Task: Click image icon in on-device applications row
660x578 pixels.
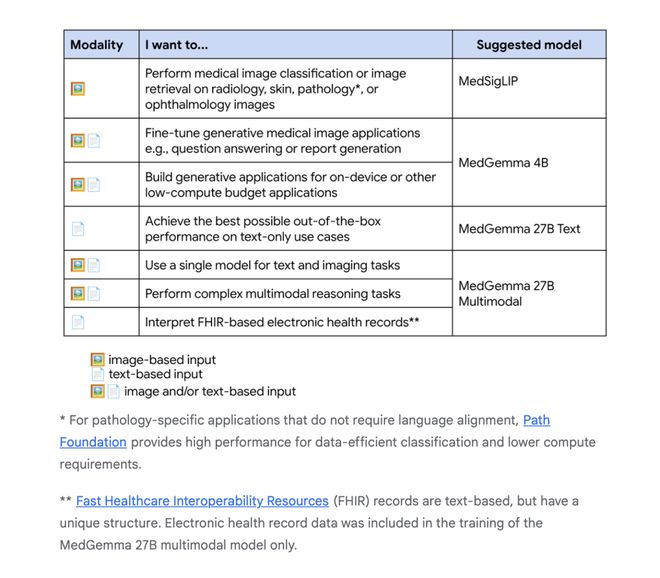Action: pos(78,184)
